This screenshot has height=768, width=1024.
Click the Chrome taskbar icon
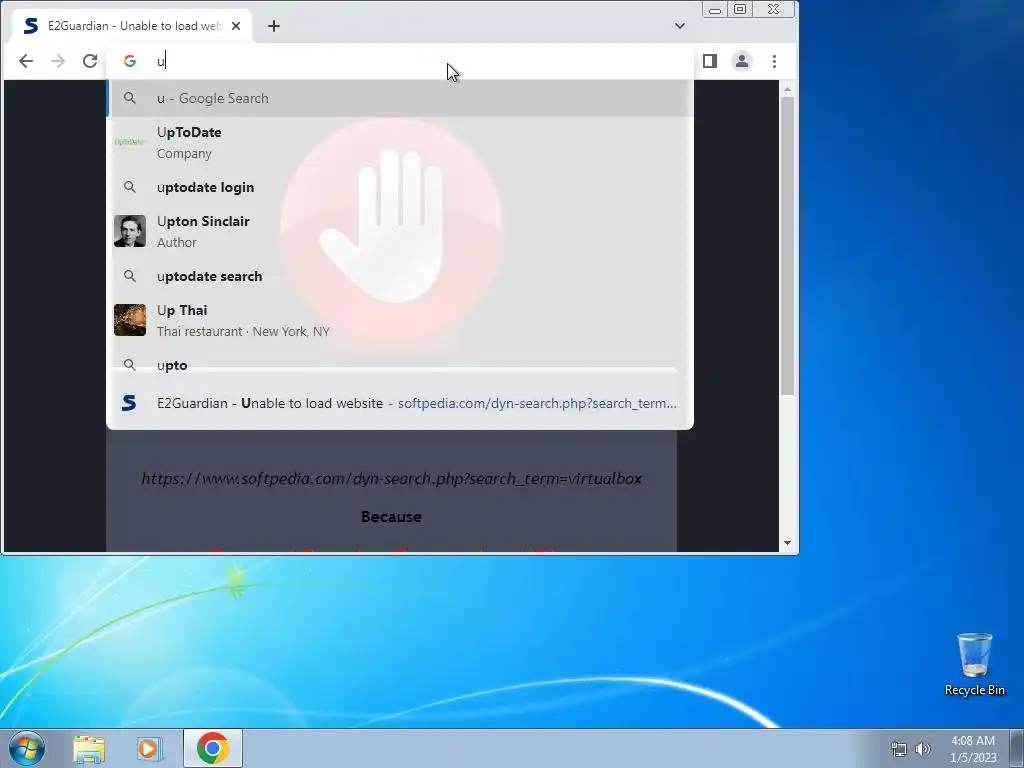click(212, 748)
